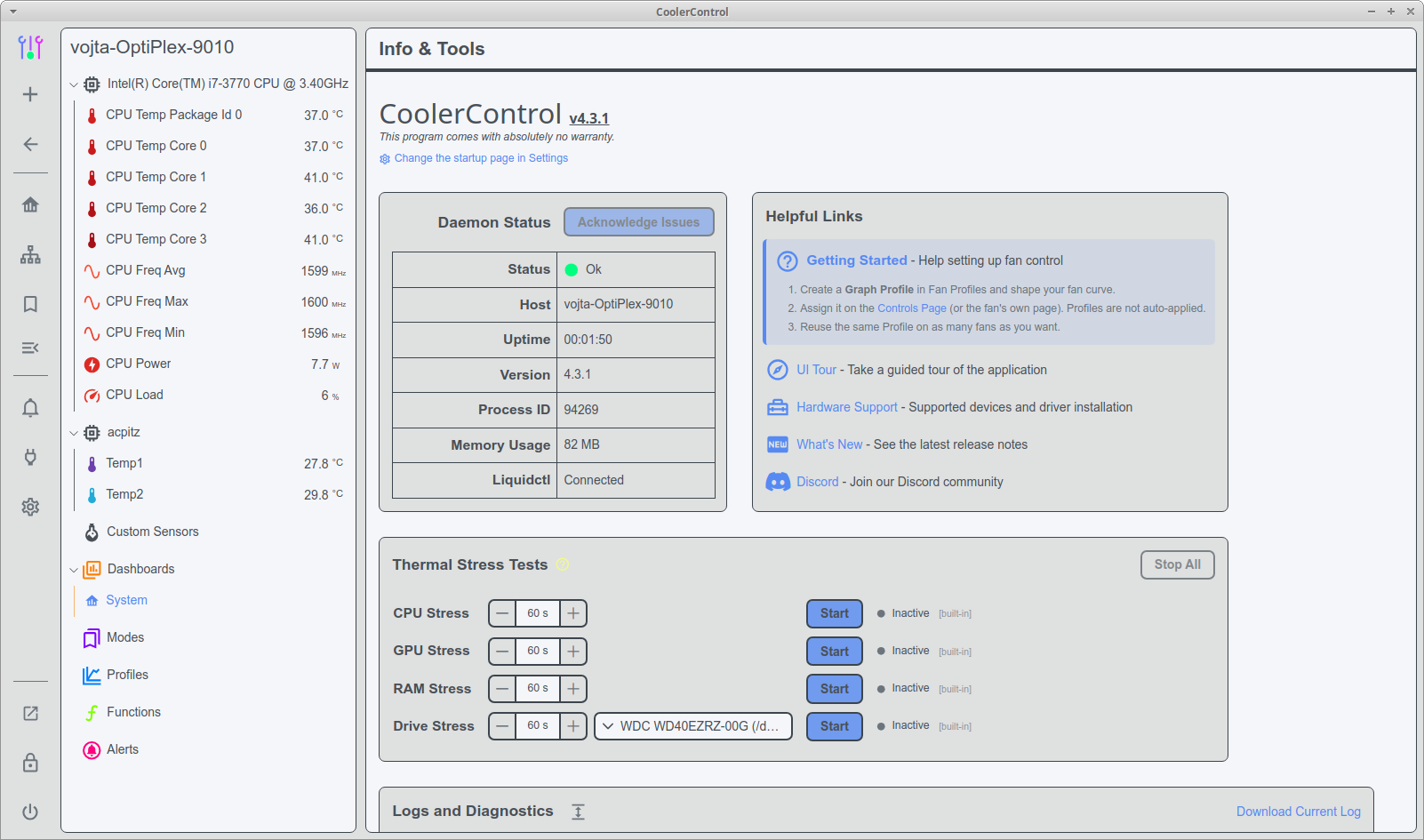Image resolution: width=1424 pixels, height=840 pixels.
Task: Open Functions in the sidebar menu
Action: point(133,712)
